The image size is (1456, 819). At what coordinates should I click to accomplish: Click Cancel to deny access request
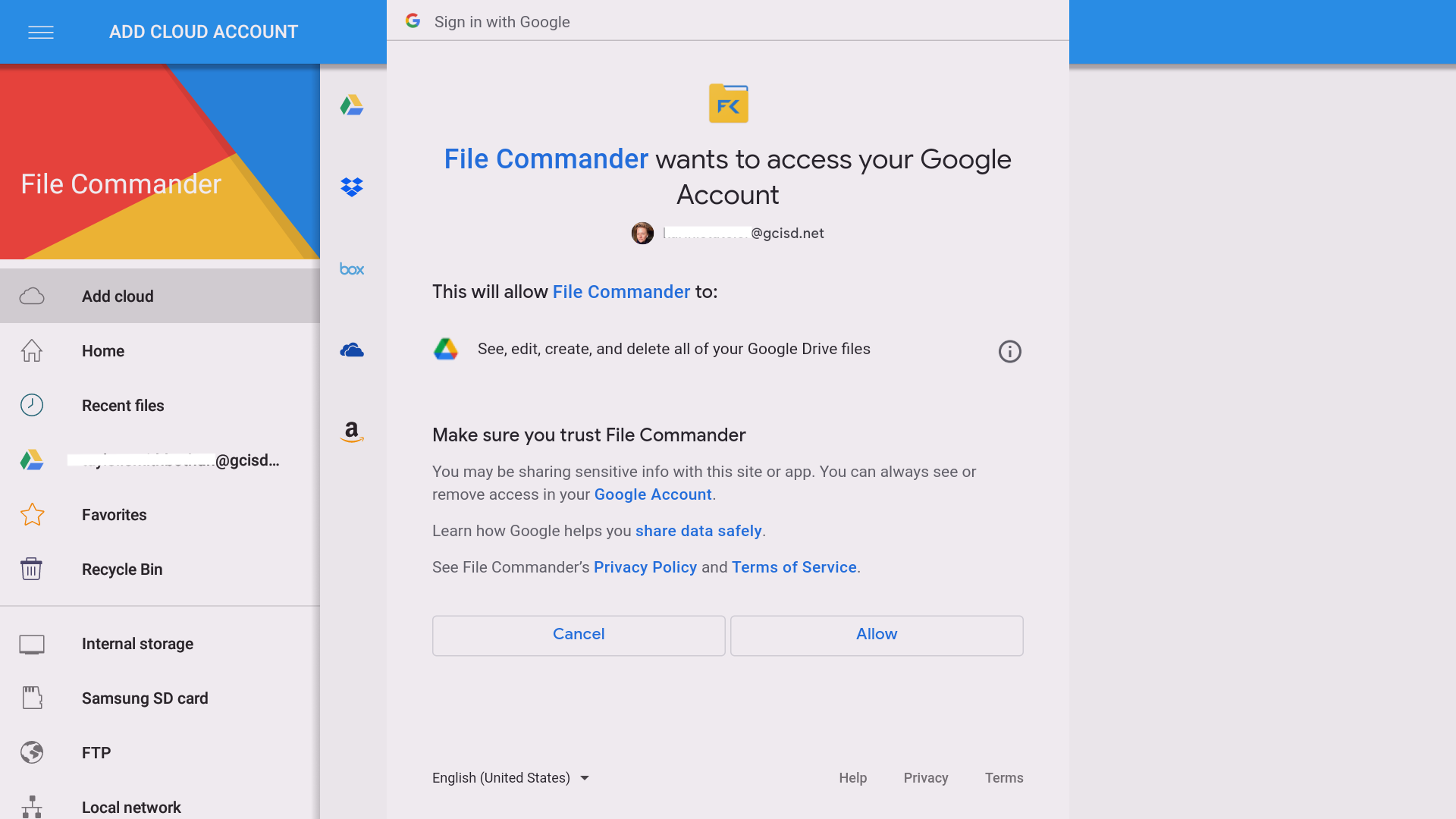click(579, 634)
